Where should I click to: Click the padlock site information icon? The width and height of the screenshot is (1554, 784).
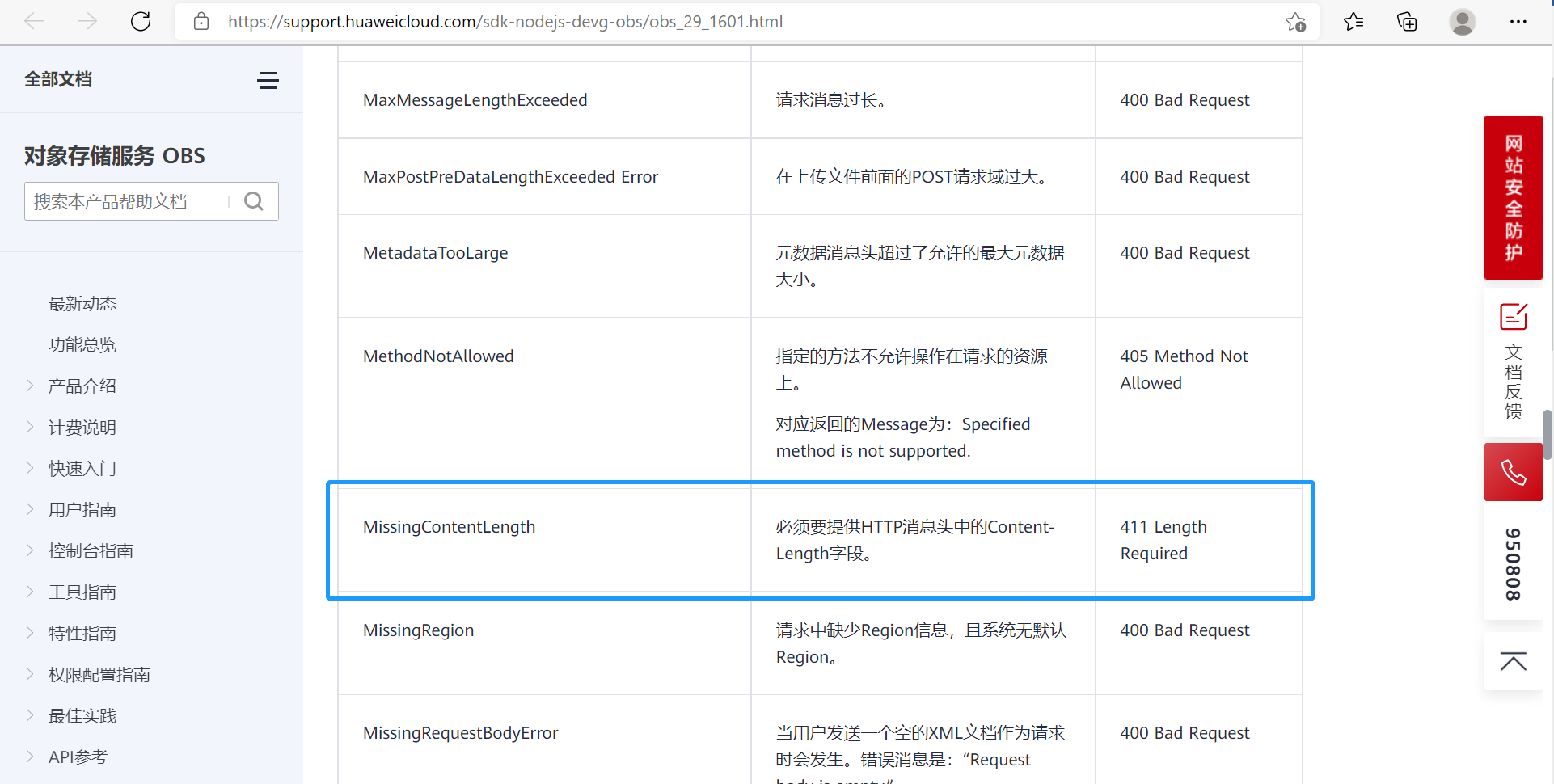tap(201, 22)
